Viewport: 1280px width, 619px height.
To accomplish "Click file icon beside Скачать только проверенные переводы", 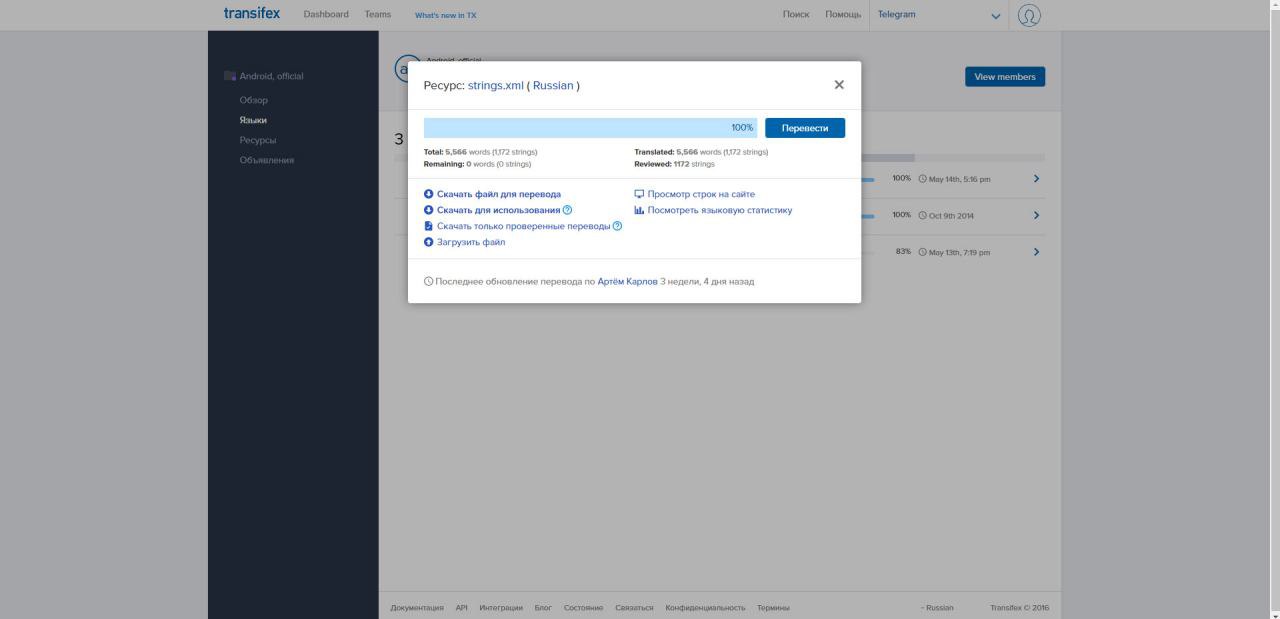I will [429, 226].
